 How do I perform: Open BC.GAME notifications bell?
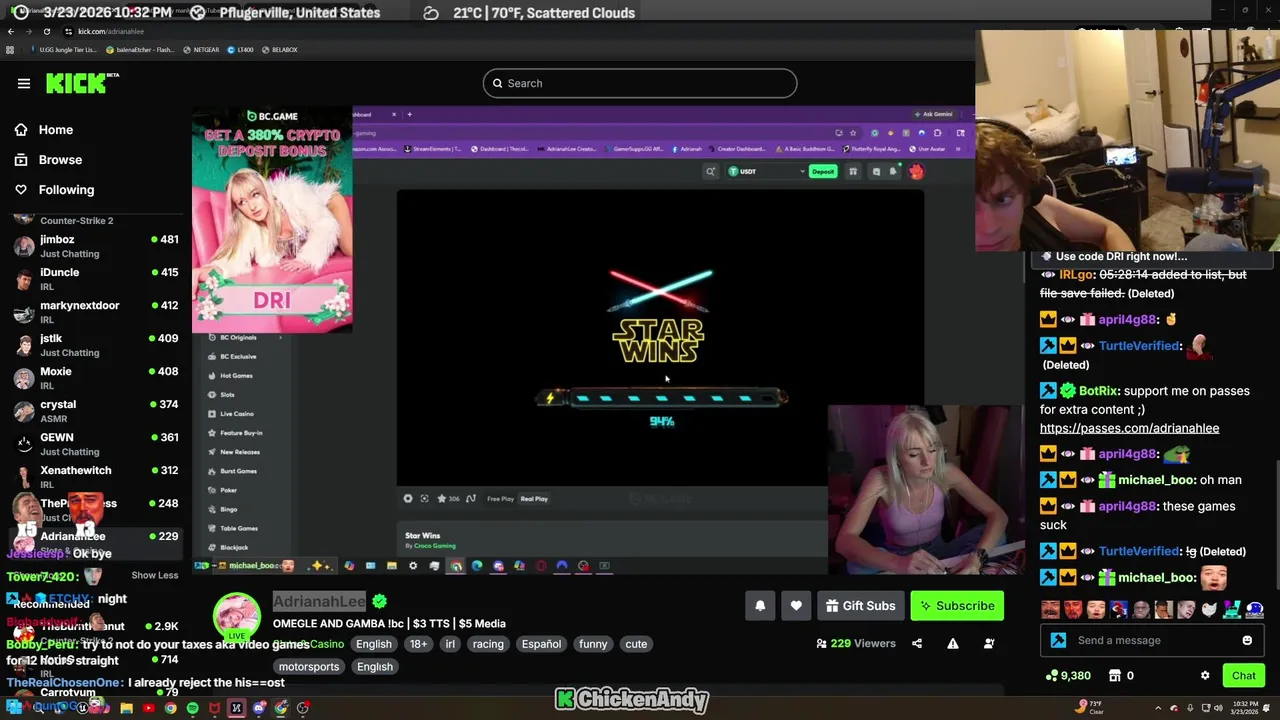click(x=894, y=171)
